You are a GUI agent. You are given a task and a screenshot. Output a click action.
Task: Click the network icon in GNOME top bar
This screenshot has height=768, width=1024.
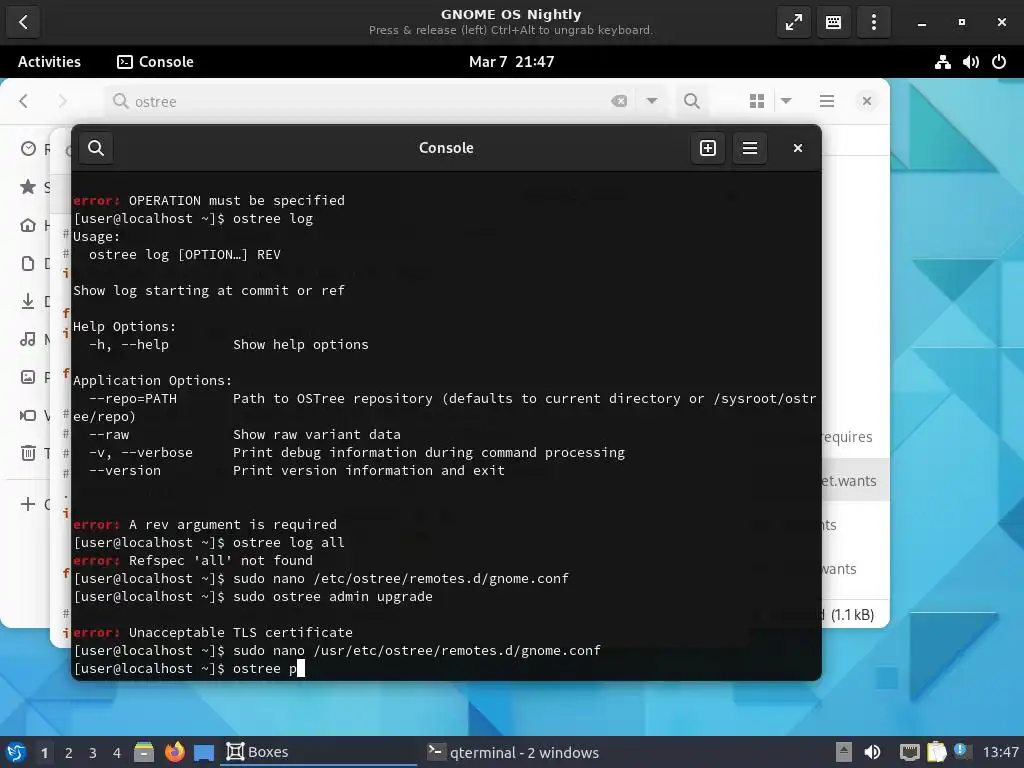pyautogui.click(x=942, y=62)
